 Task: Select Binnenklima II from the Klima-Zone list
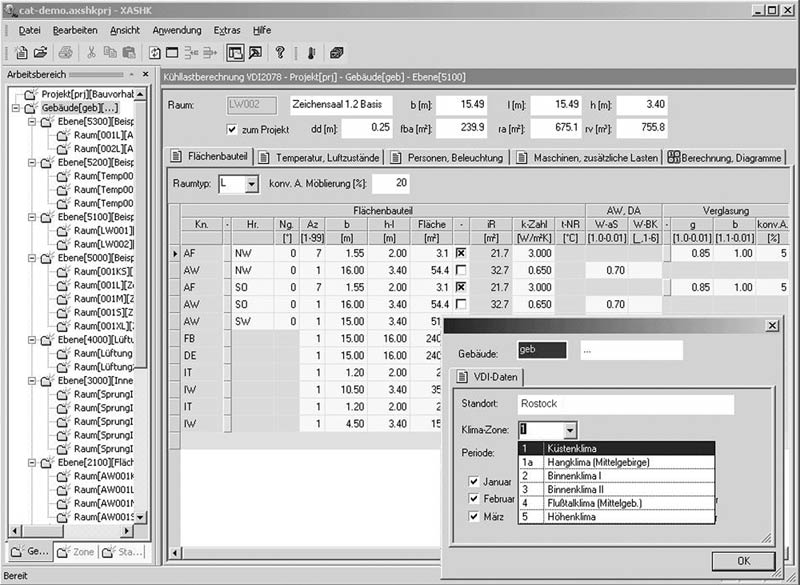point(574,489)
